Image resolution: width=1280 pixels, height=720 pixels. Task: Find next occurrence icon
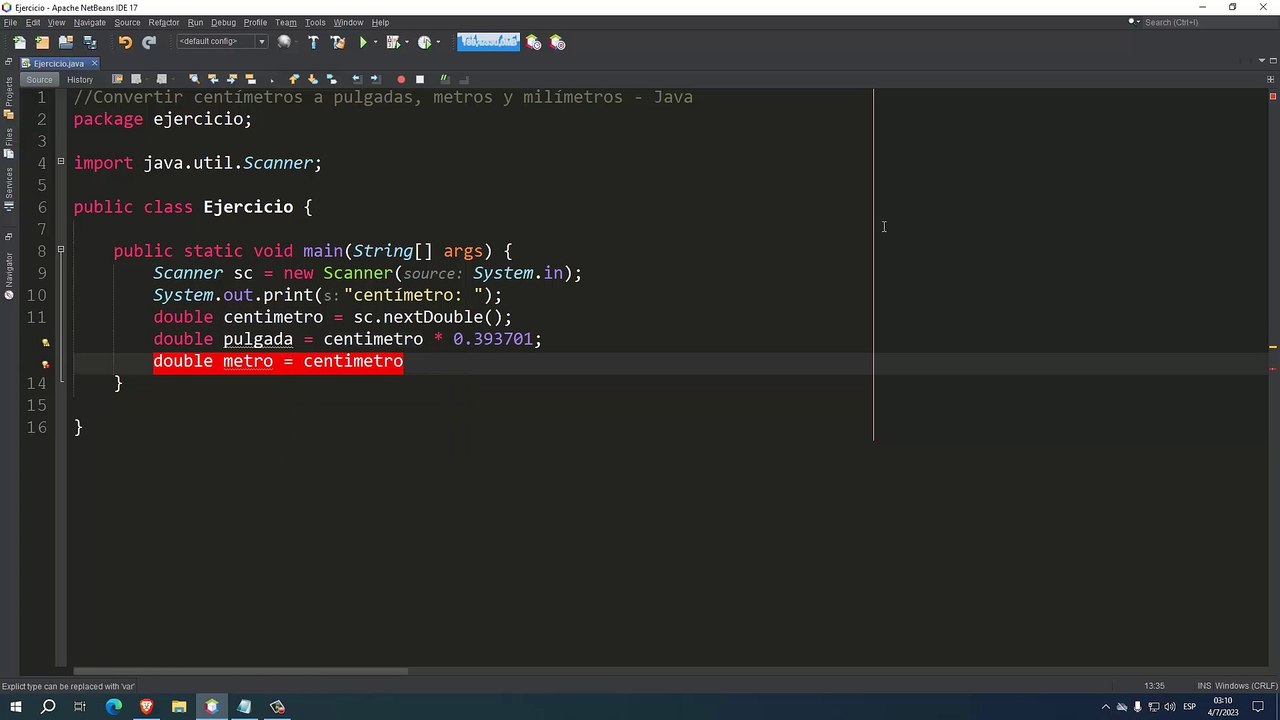(x=232, y=79)
